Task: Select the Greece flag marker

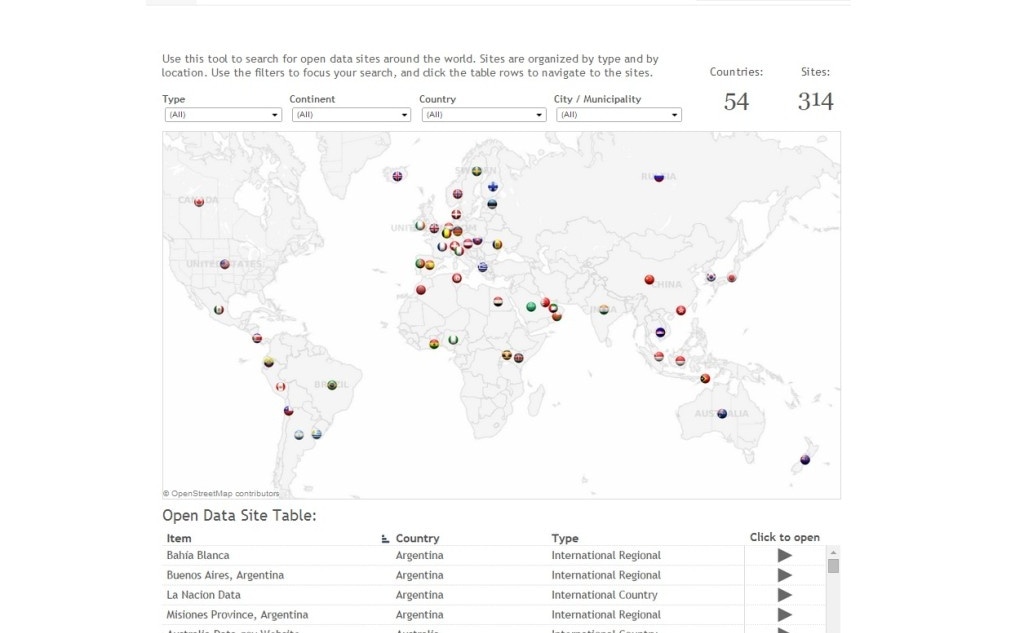Action: point(482,266)
